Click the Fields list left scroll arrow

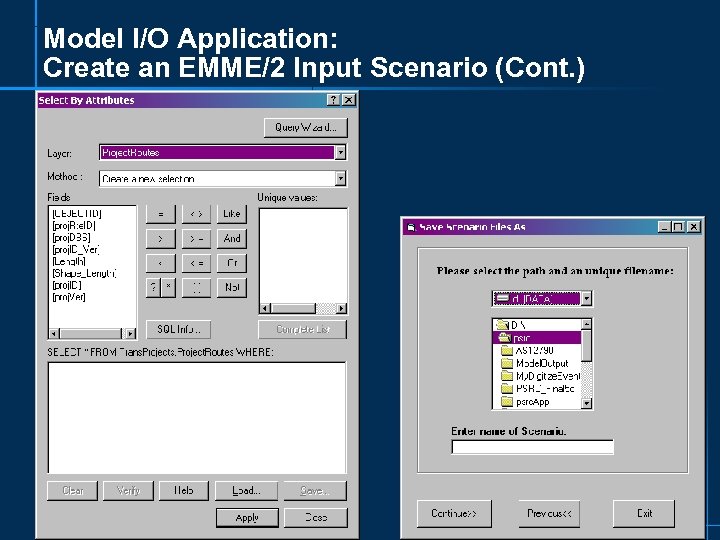pos(54,334)
